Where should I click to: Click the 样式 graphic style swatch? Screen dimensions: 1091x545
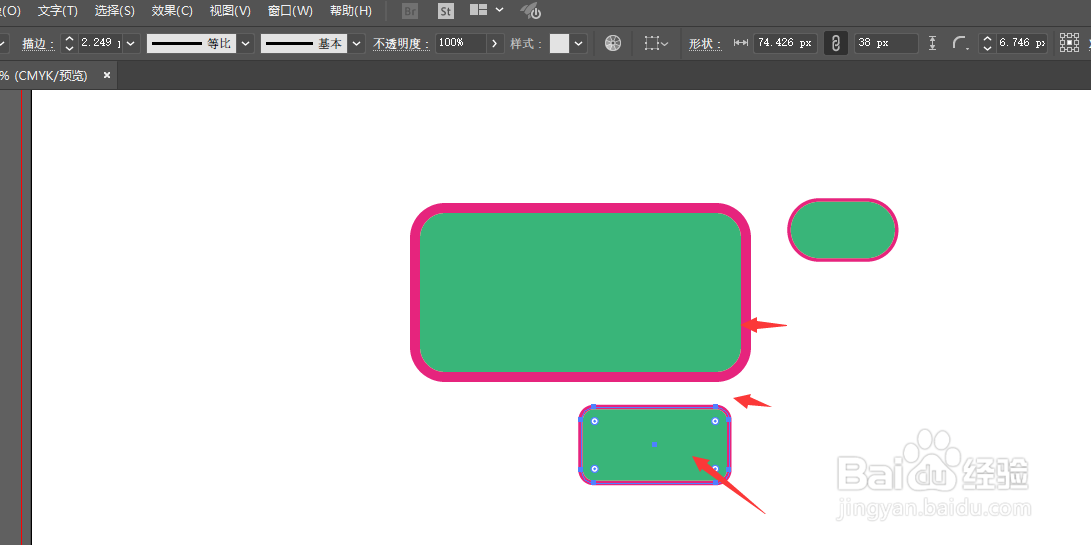click(559, 43)
